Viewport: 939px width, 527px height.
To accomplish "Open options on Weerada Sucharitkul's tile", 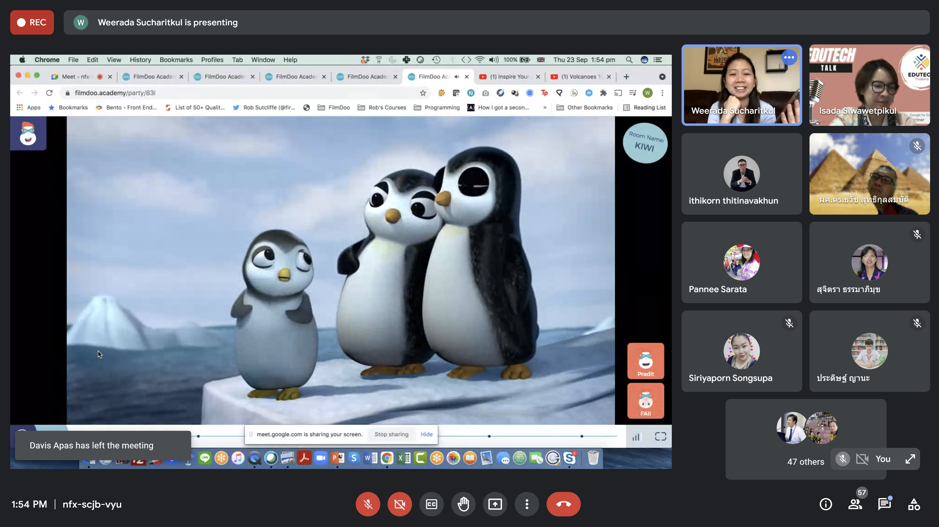I will pyautogui.click(x=789, y=57).
